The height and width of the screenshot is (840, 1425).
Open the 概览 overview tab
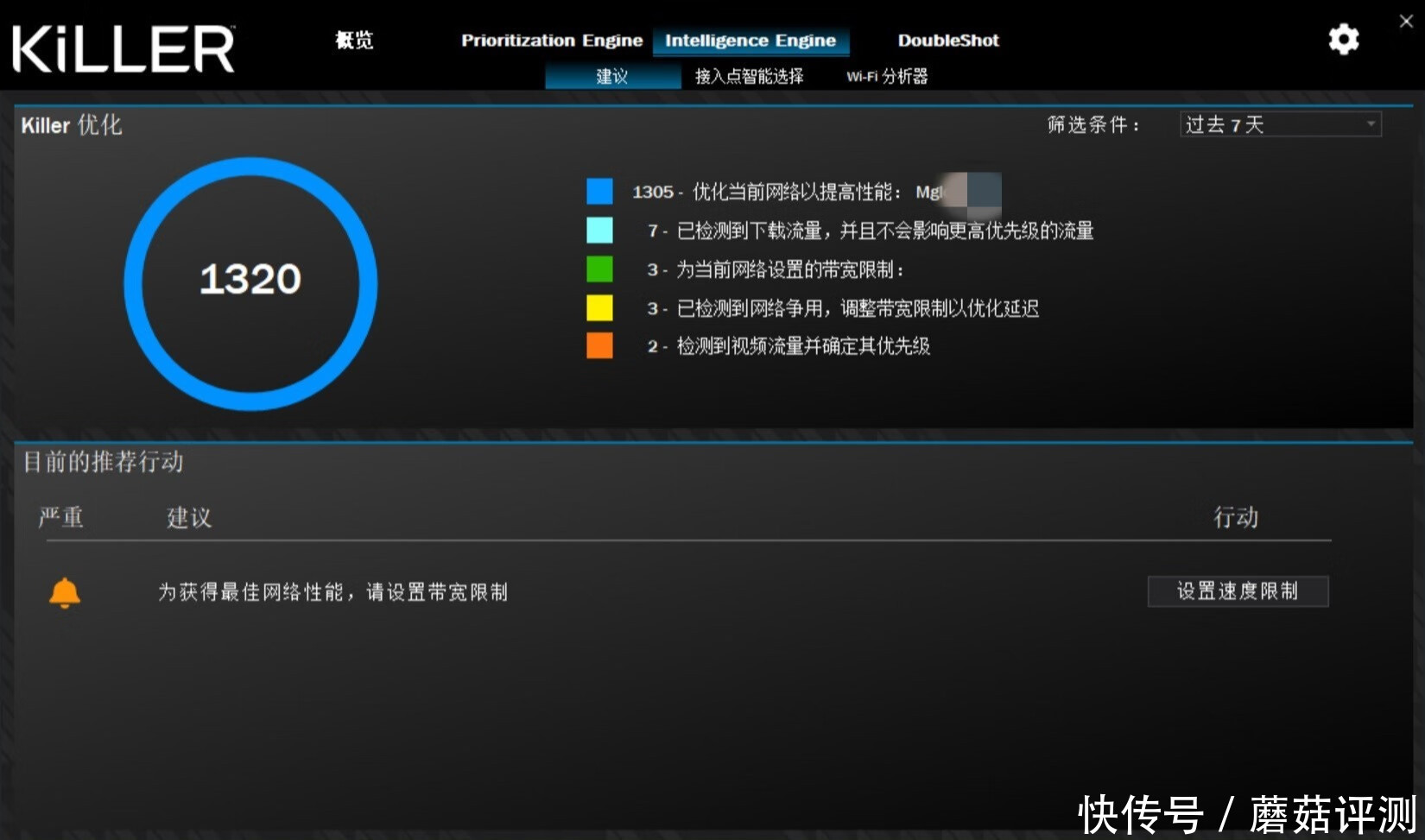coord(354,40)
